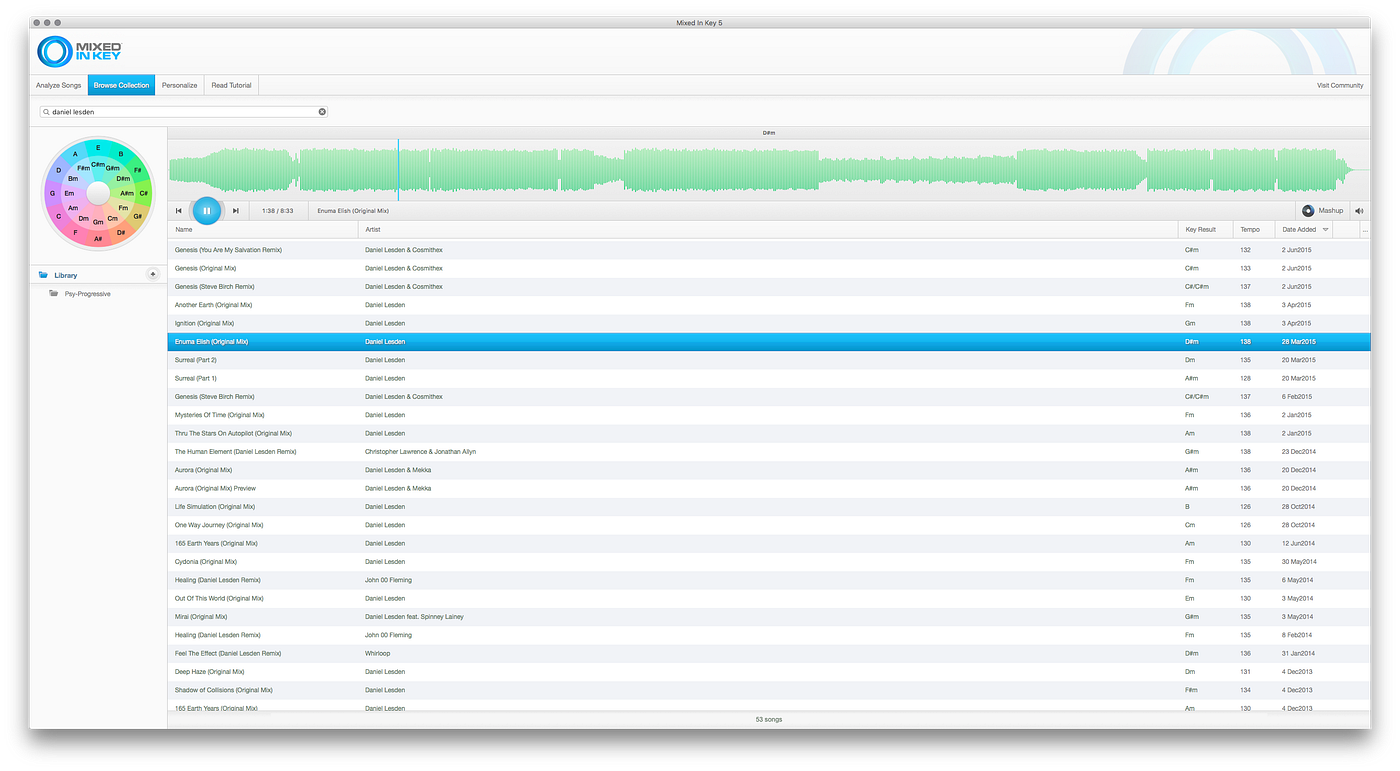Viewport: 1400px width, 771px height.
Task: Click the search field containing daniel lesden
Action: 184,112
